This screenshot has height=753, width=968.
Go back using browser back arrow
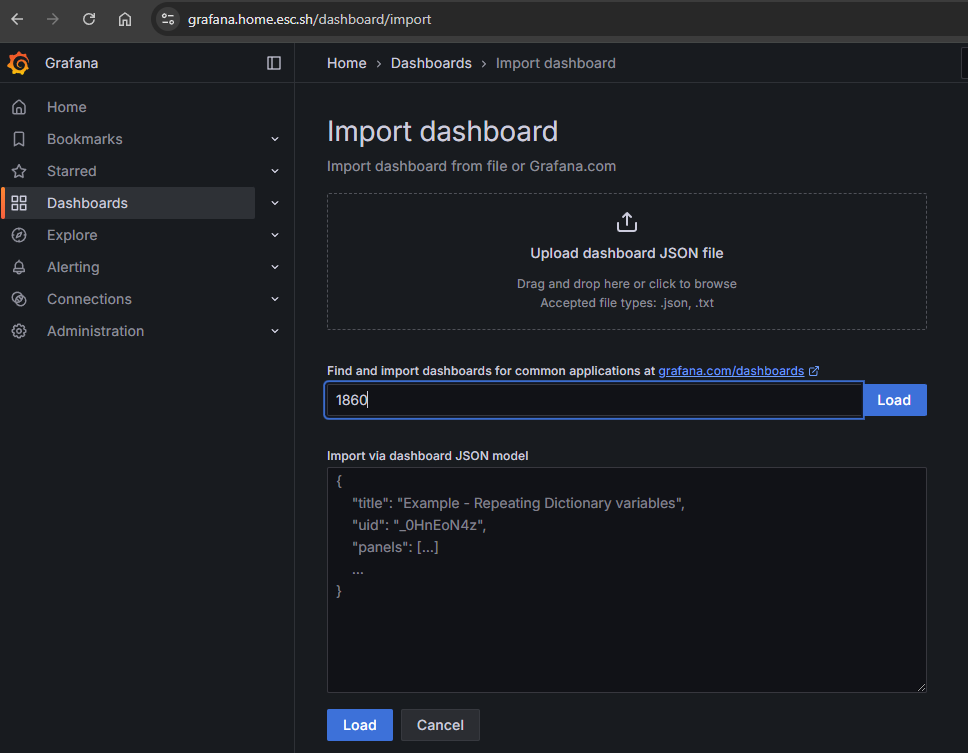tap(17, 19)
